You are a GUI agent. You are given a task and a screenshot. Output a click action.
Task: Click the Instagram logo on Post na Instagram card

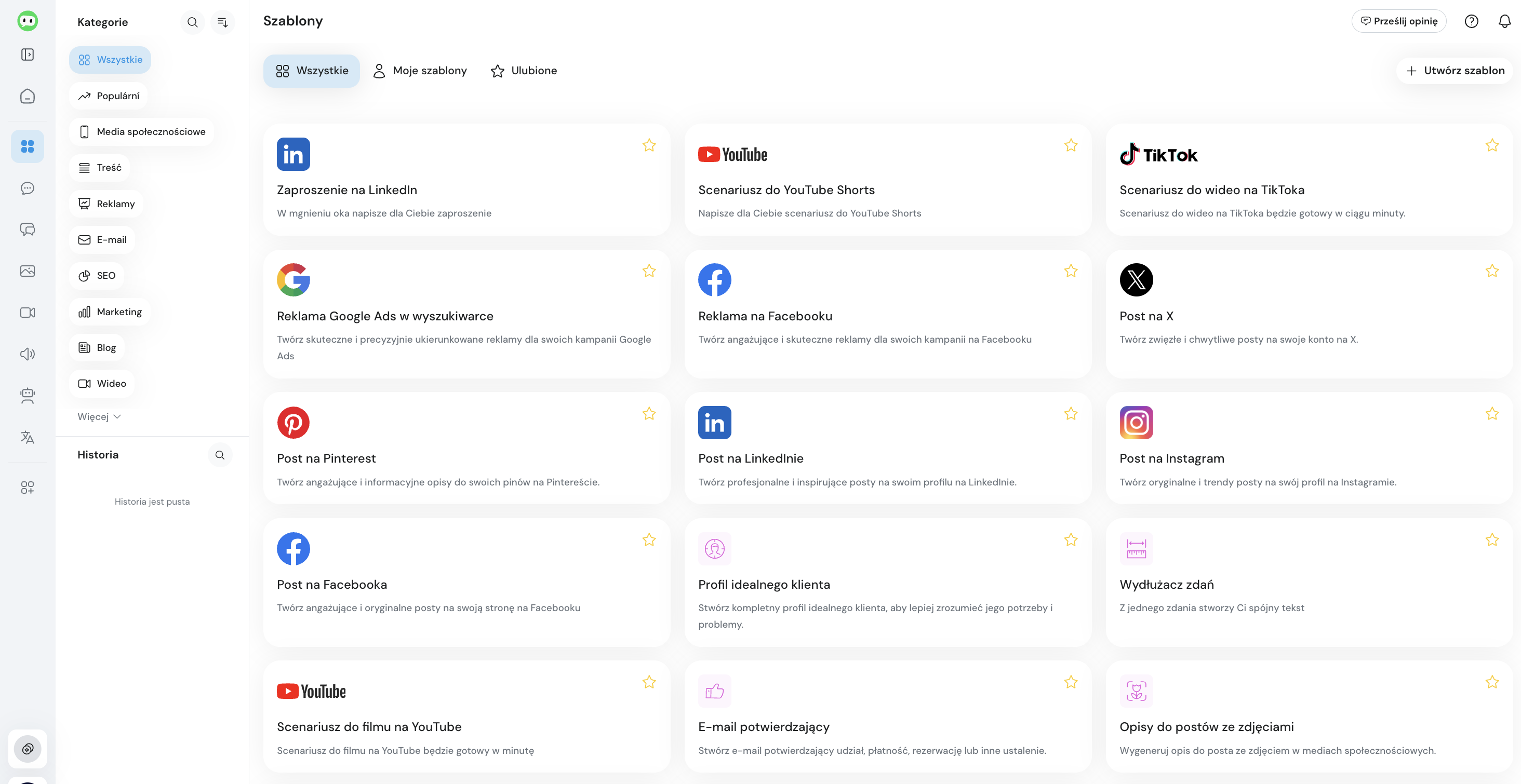pyautogui.click(x=1136, y=423)
